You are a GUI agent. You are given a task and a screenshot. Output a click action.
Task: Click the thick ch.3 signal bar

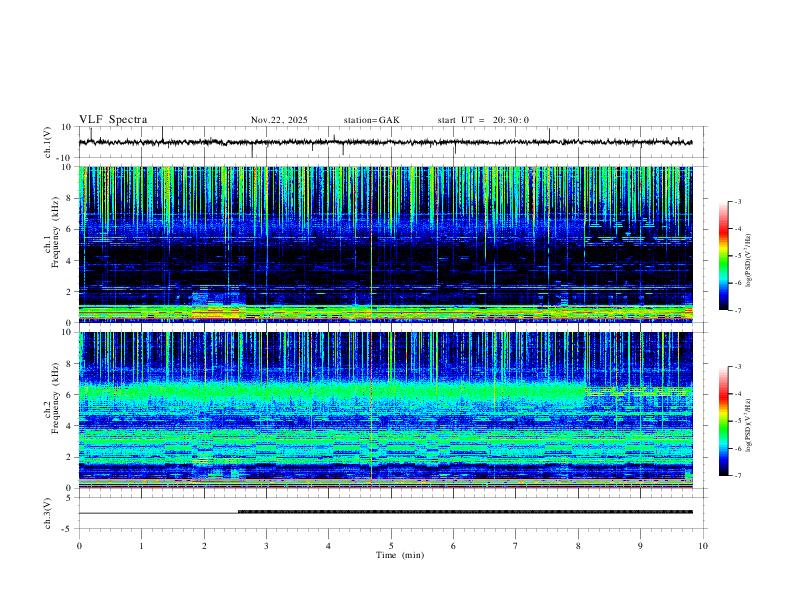click(x=465, y=512)
